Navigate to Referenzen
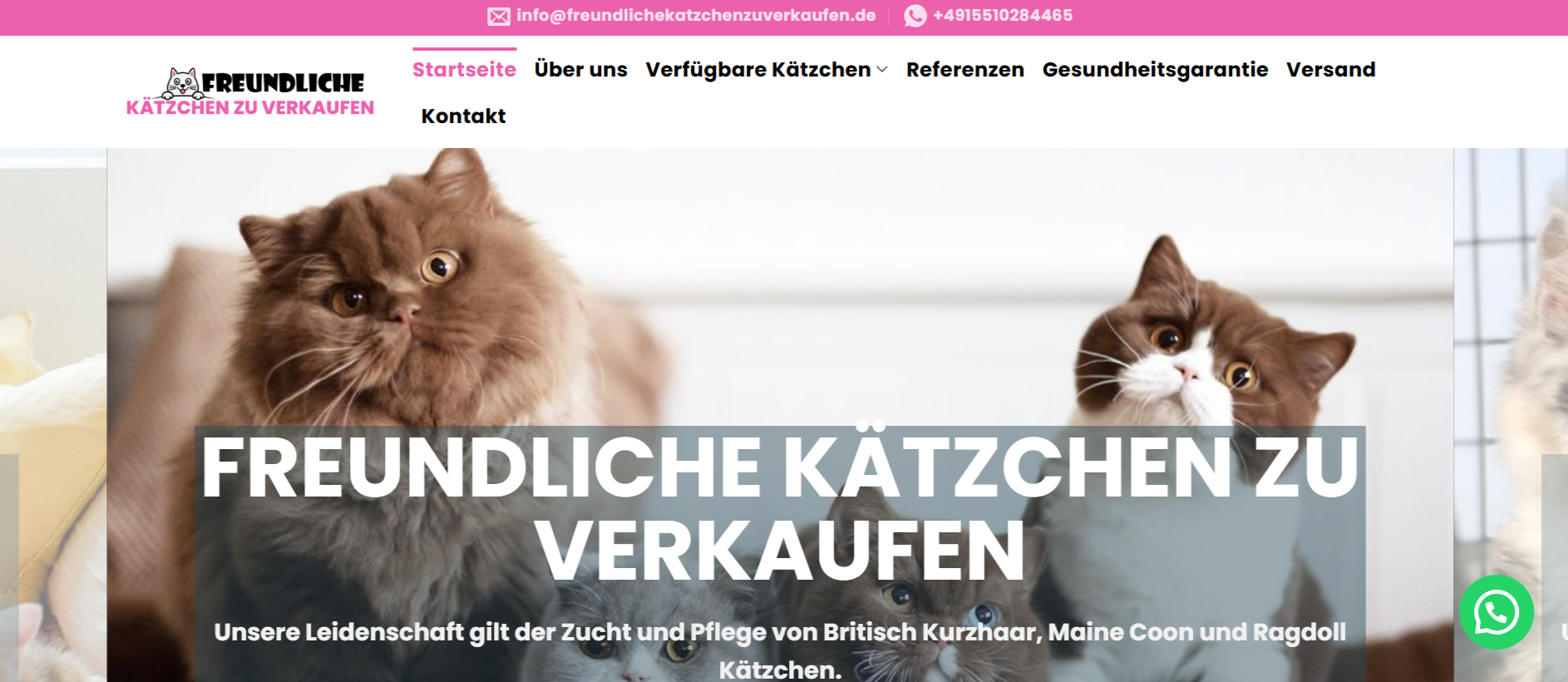 965,70
